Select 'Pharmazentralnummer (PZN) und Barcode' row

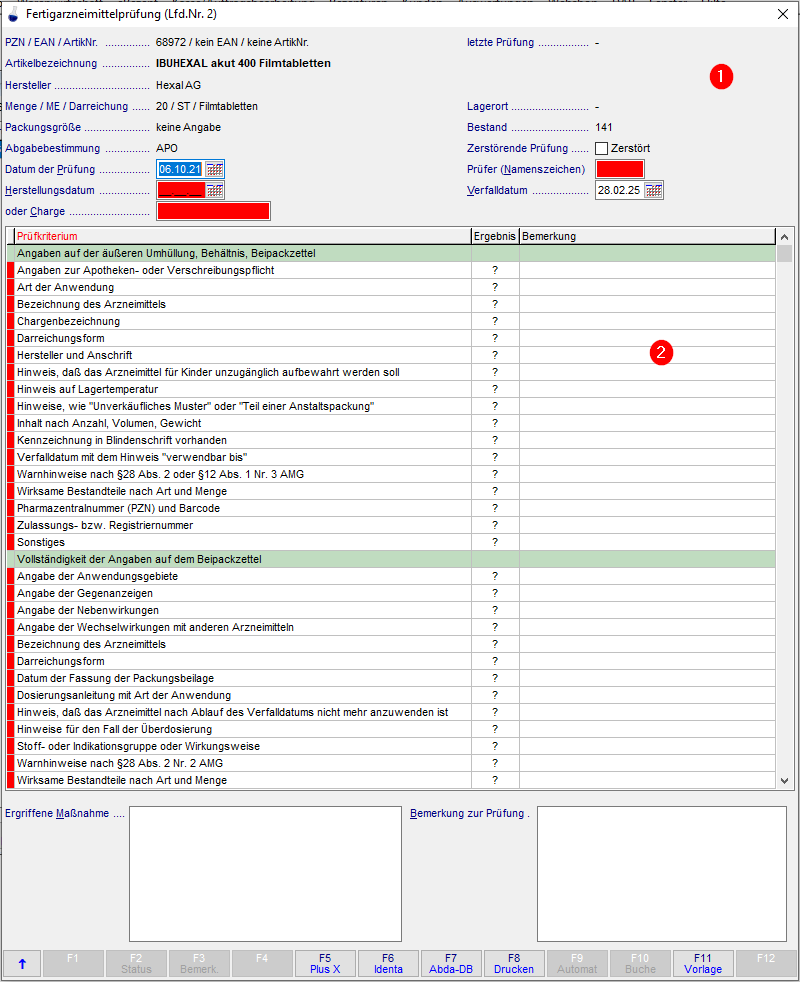click(x=391, y=509)
